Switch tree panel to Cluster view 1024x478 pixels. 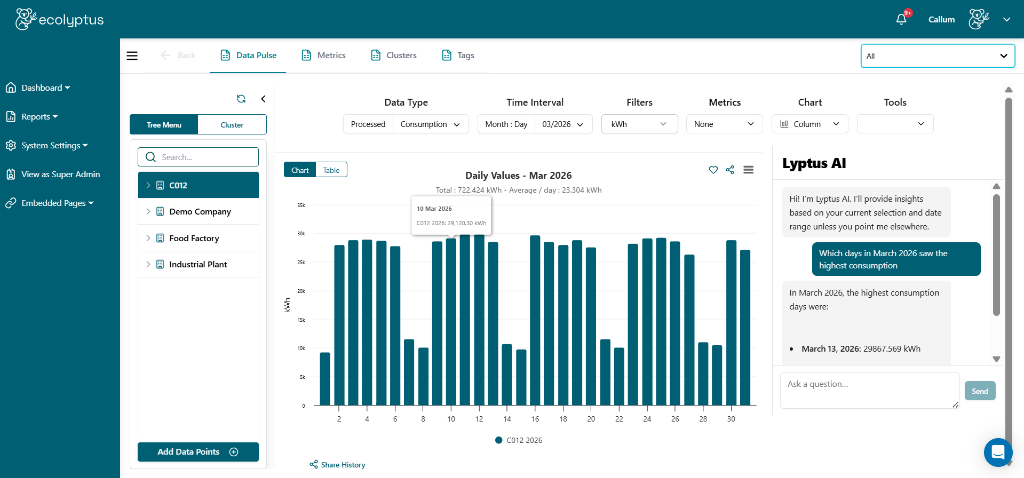tap(232, 125)
